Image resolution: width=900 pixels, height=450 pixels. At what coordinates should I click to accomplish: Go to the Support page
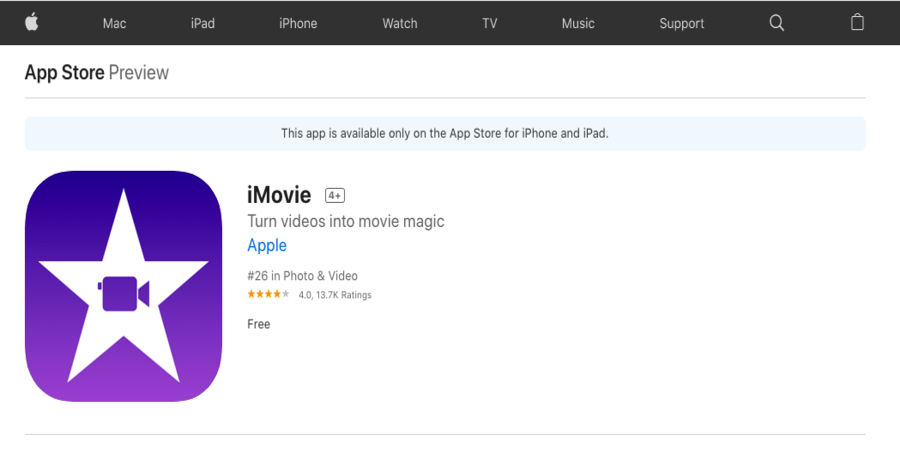coord(681,24)
